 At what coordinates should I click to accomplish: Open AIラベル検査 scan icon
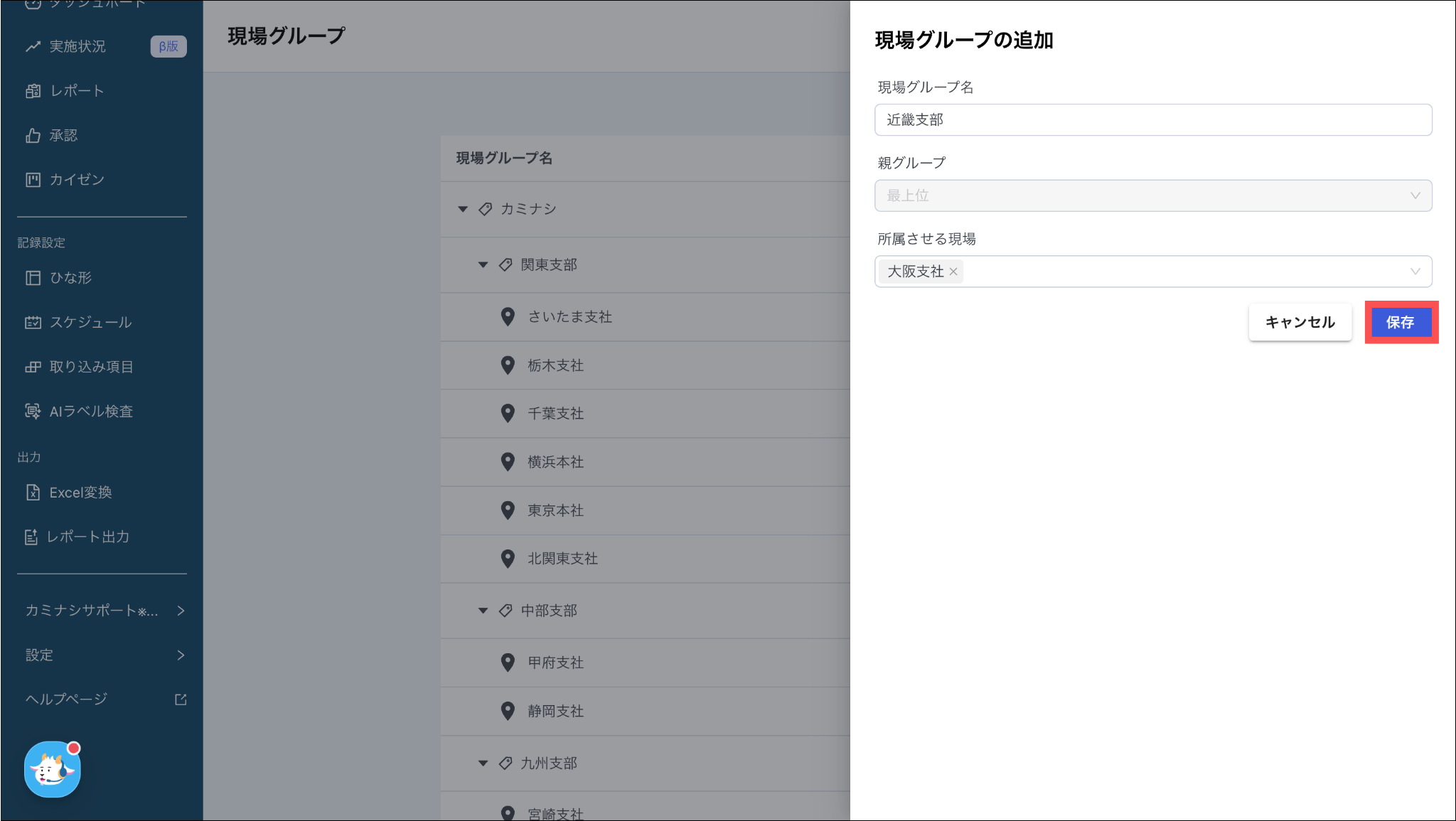pos(33,412)
